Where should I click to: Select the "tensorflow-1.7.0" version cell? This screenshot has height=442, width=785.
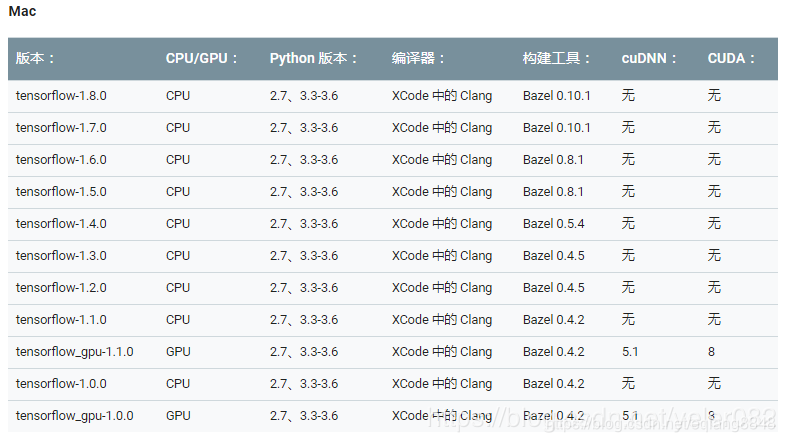61,128
